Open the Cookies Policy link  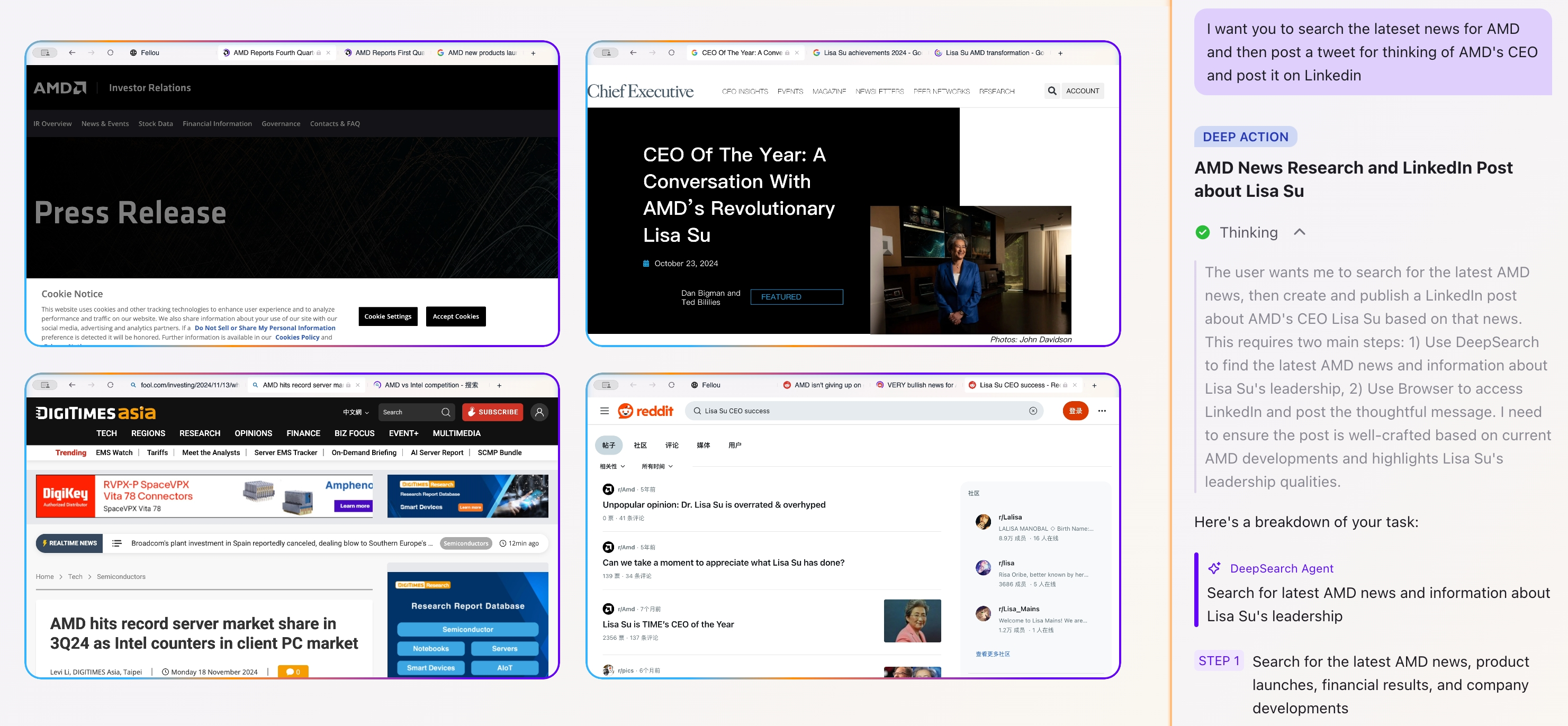click(297, 337)
